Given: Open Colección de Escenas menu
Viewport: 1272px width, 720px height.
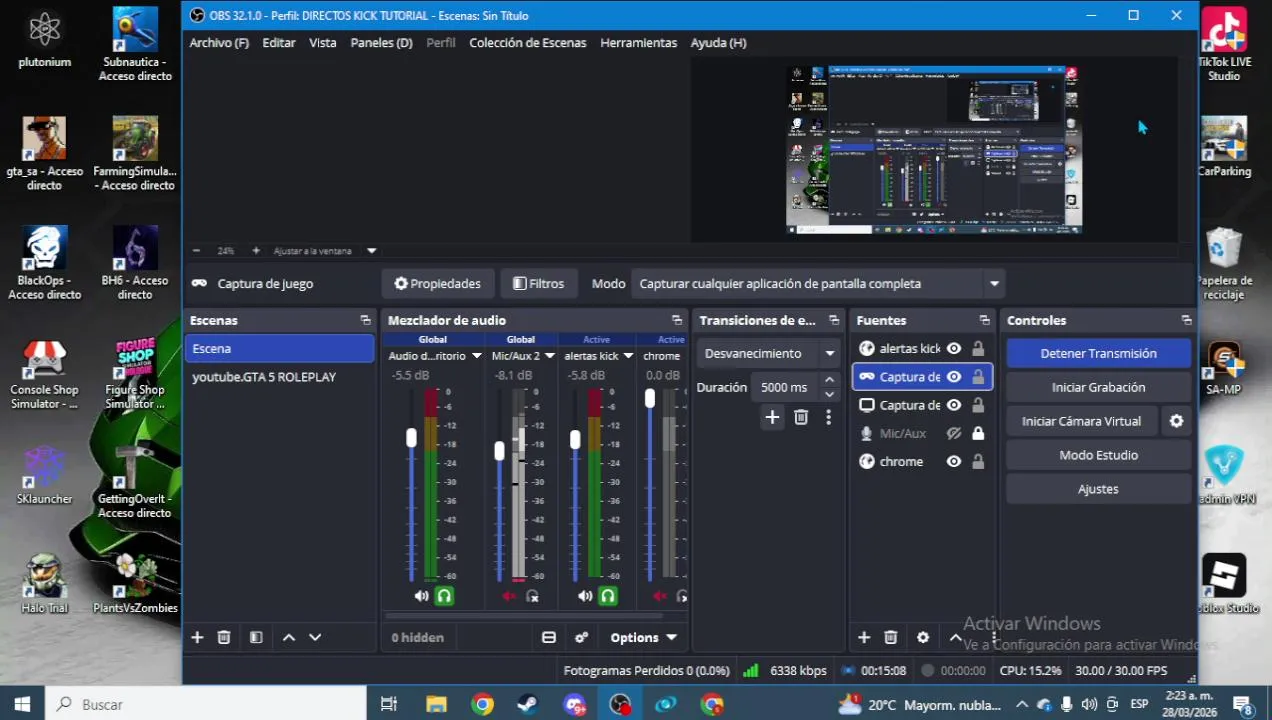Looking at the screenshot, I should point(528,43).
